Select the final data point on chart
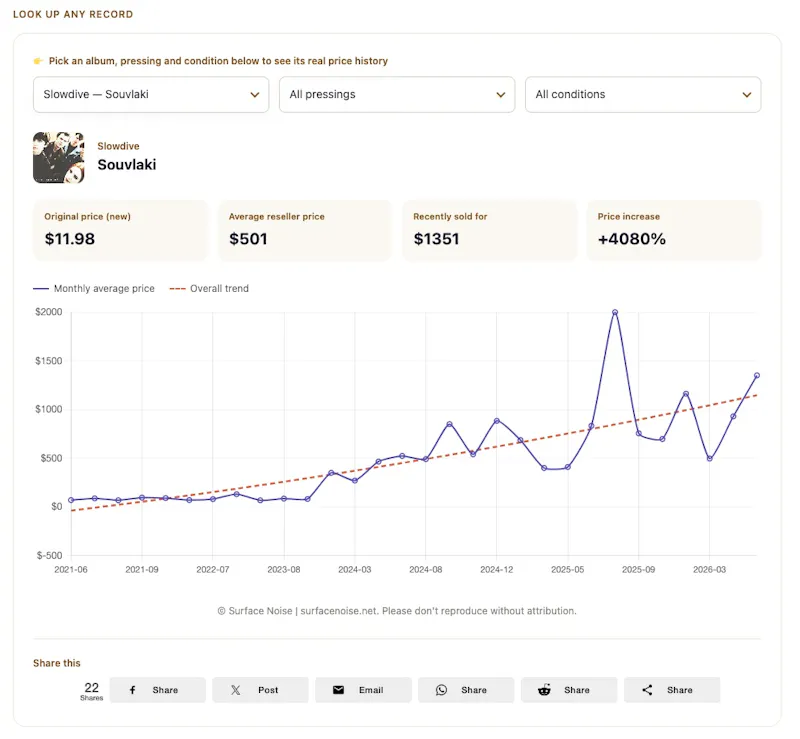This screenshot has height=739, width=800. coord(757,375)
